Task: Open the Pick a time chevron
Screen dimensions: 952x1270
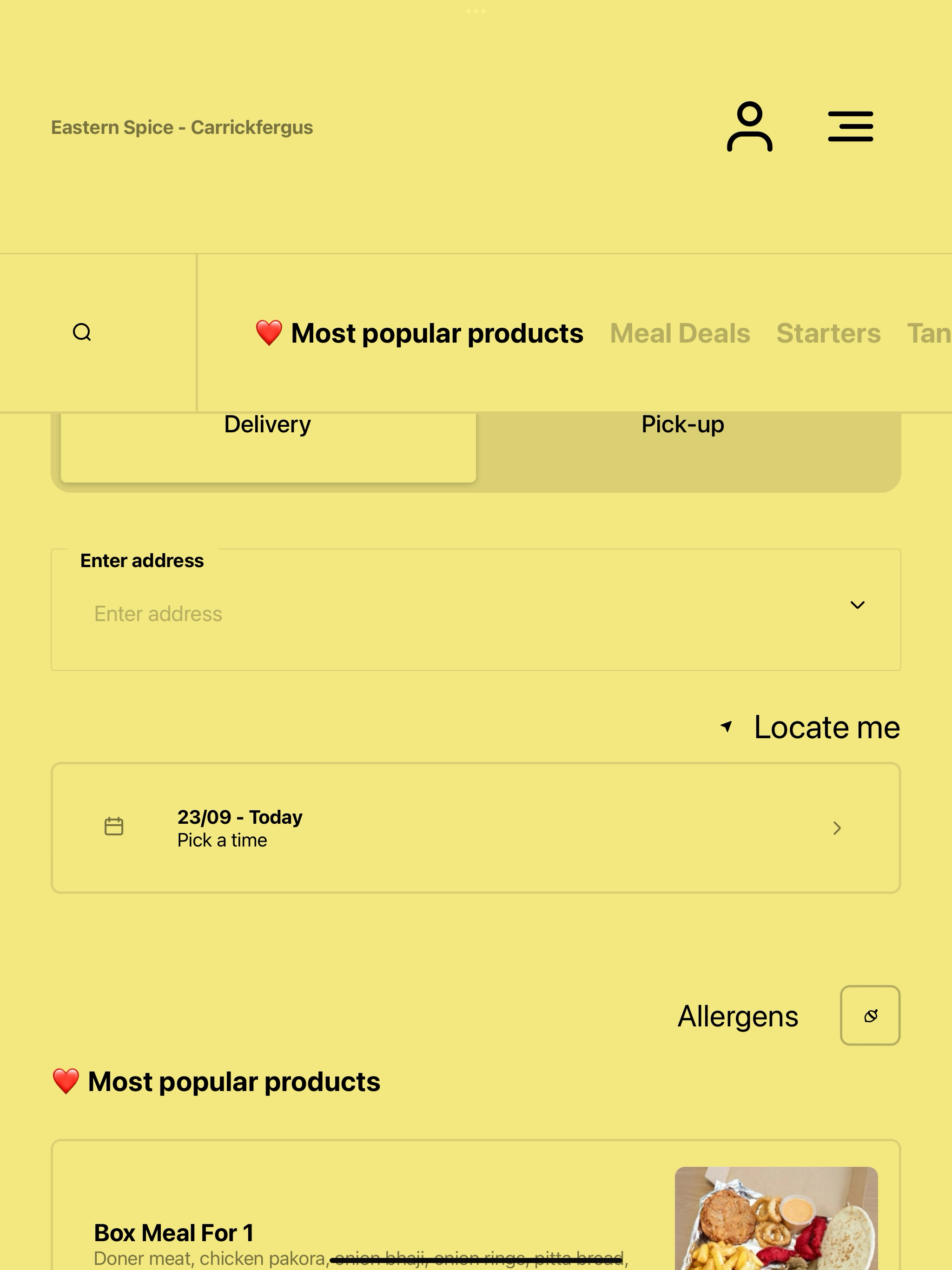Action: coord(837,827)
